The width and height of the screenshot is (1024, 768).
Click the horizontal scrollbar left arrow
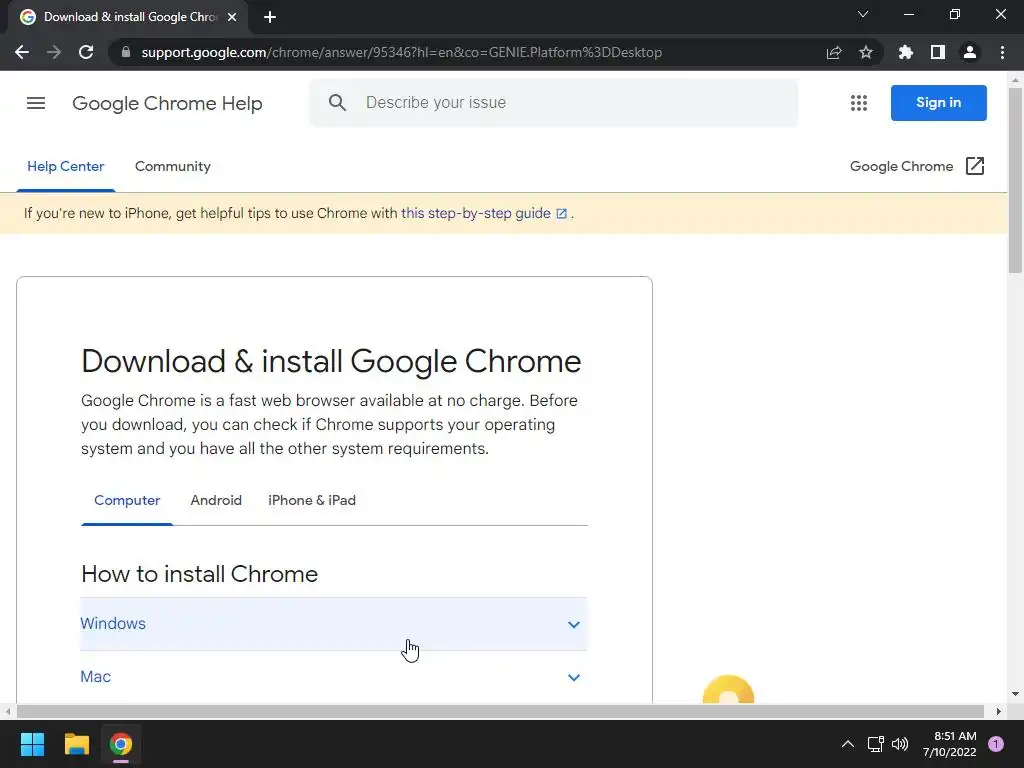tap(7, 711)
